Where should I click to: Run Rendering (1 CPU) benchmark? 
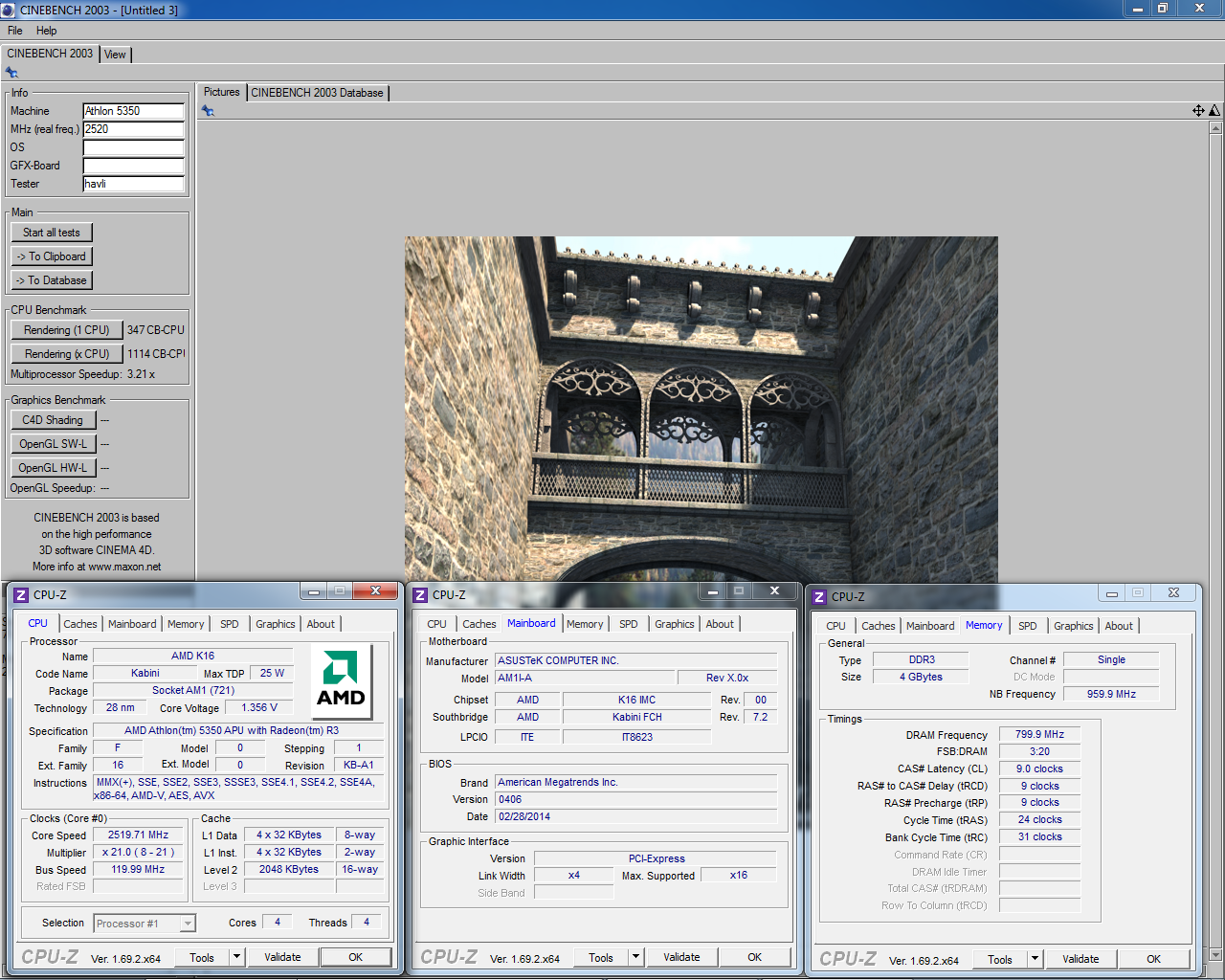tap(67, 330)
